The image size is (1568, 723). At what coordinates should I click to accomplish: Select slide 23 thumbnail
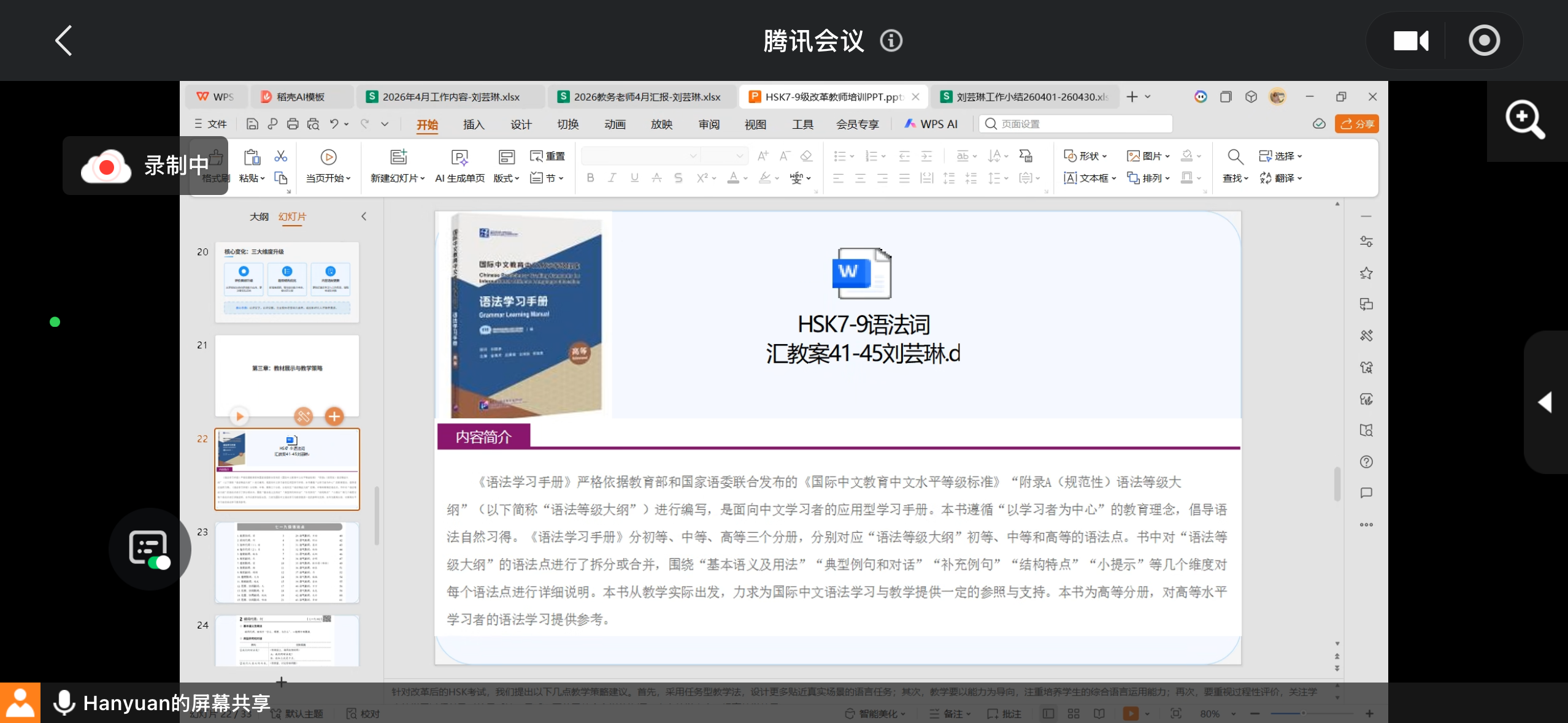coord(286,562)
